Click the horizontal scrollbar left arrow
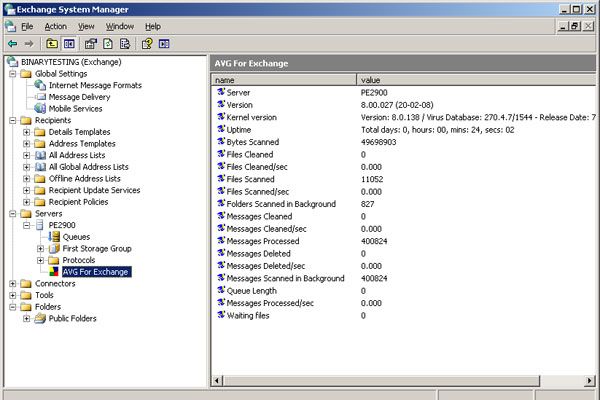This screenshot has height=400, width=600. pos(217,380)
